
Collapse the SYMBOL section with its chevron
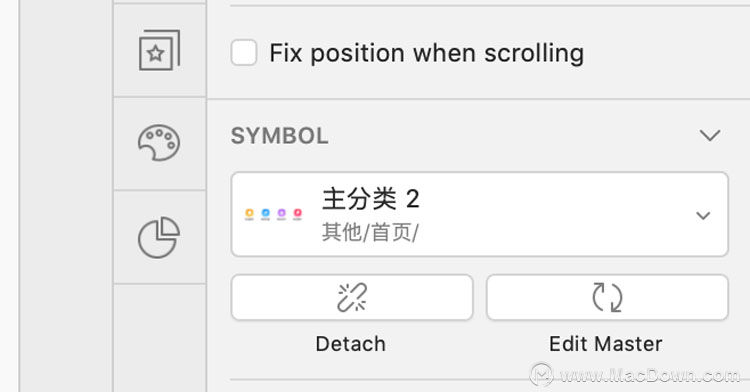pos(710,135)
